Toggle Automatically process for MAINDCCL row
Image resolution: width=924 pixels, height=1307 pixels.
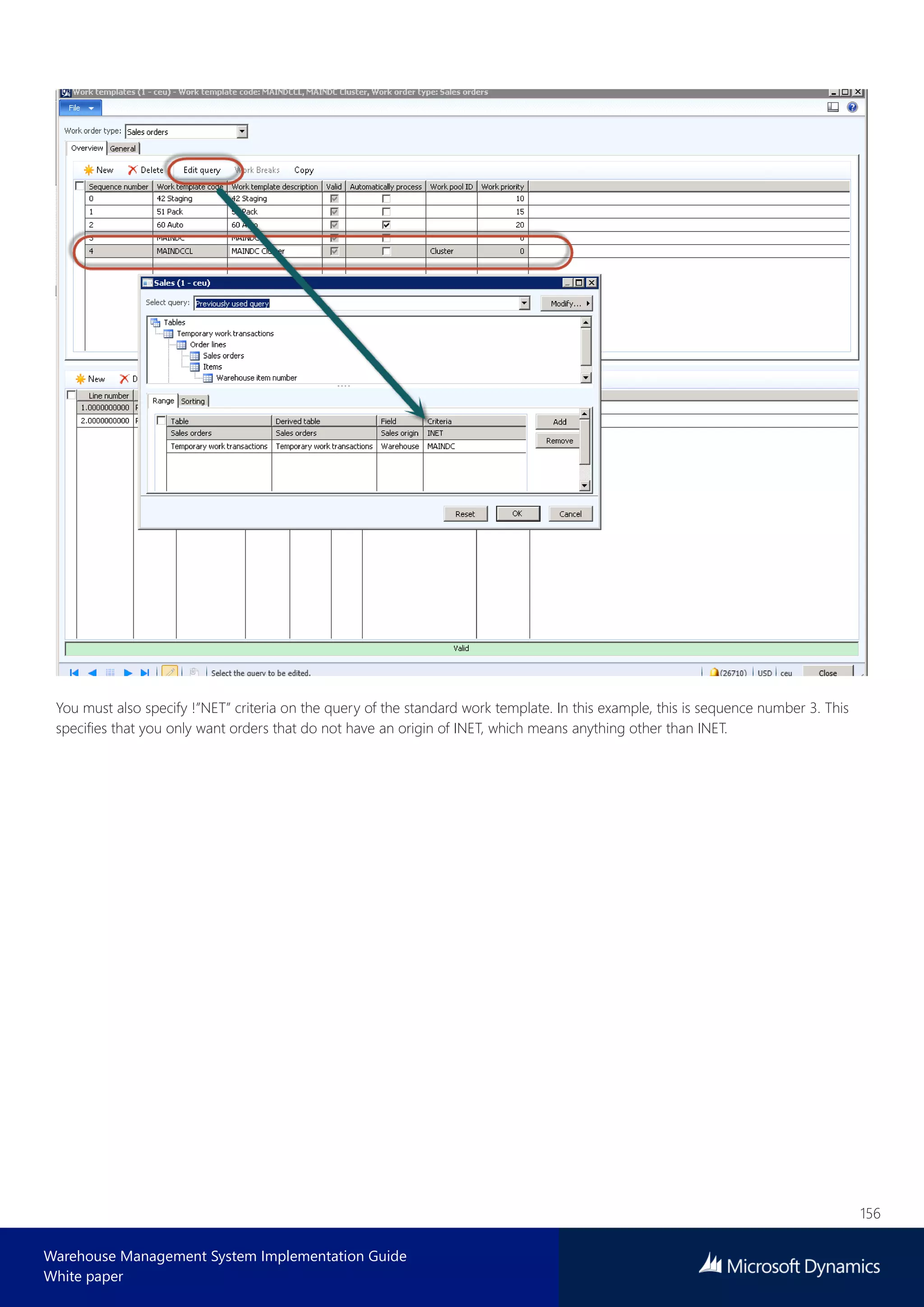point(386,251)
